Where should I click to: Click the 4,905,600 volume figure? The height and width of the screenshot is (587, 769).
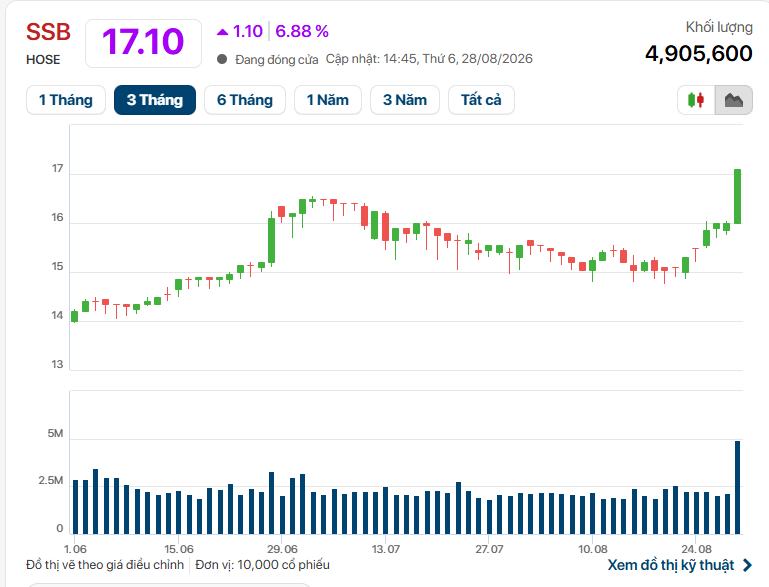pyautogui.click(x=698, y=53)
